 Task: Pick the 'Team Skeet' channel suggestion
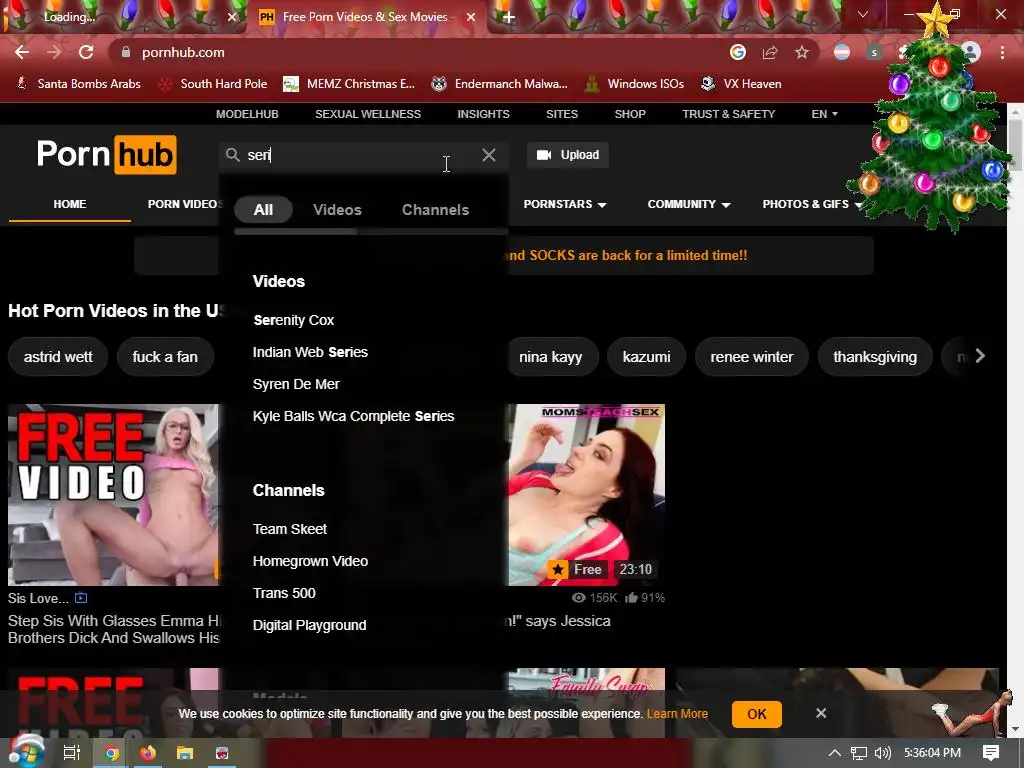tap(289, 529)
